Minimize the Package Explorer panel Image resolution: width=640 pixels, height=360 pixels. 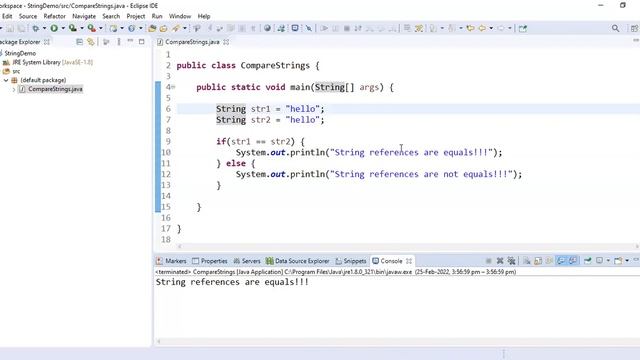[130, 41]
